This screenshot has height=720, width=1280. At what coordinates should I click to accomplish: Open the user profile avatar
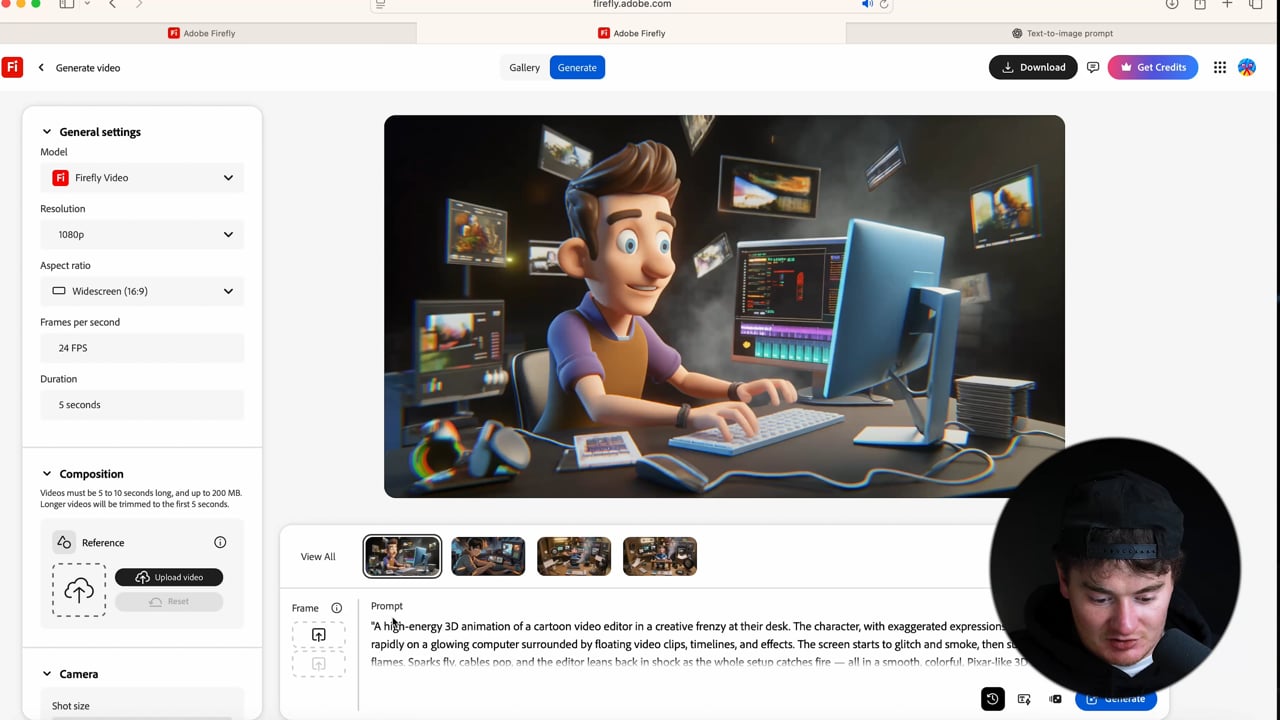pos(1247,67)
